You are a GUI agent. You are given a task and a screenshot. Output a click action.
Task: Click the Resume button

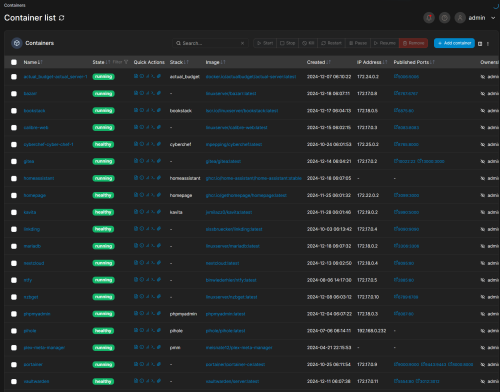point(384,43)
